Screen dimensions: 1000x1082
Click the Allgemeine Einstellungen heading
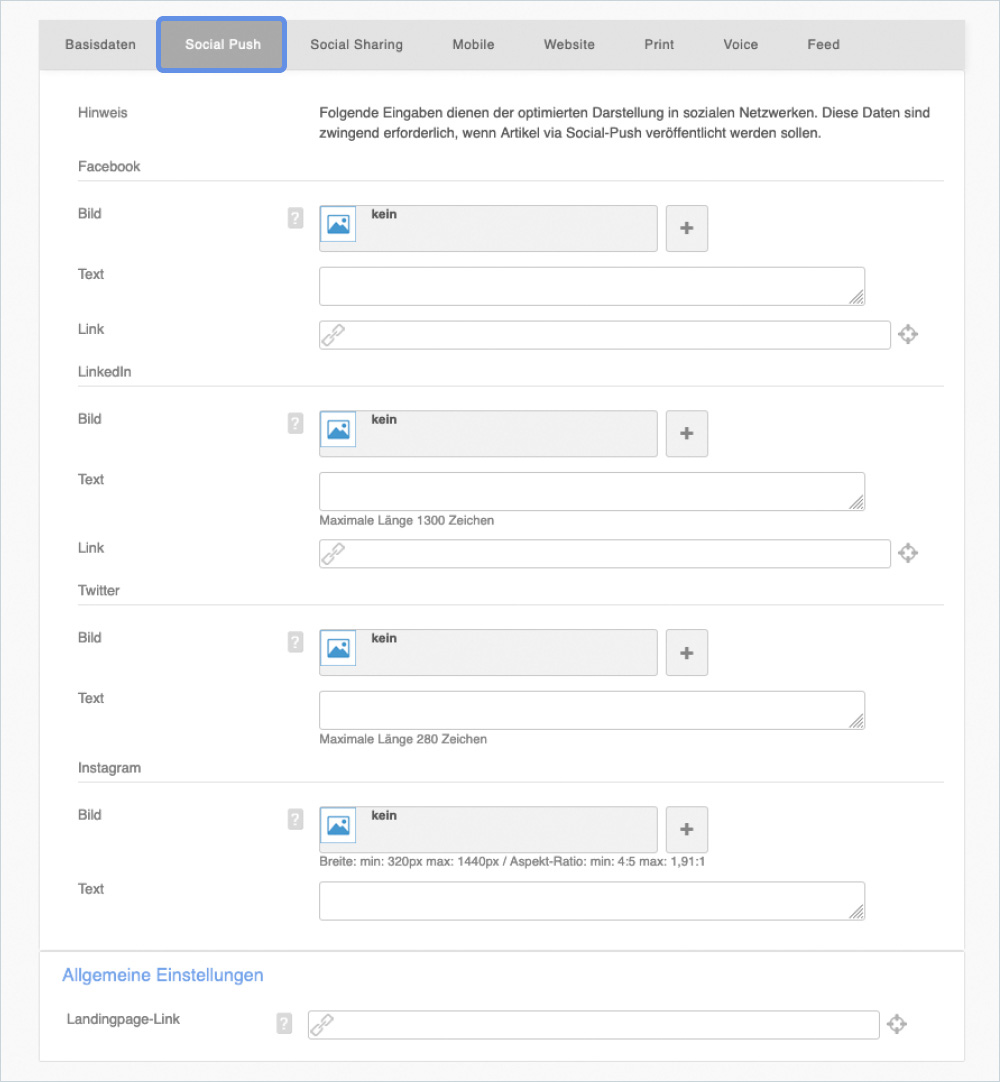(x=163, y=975)
